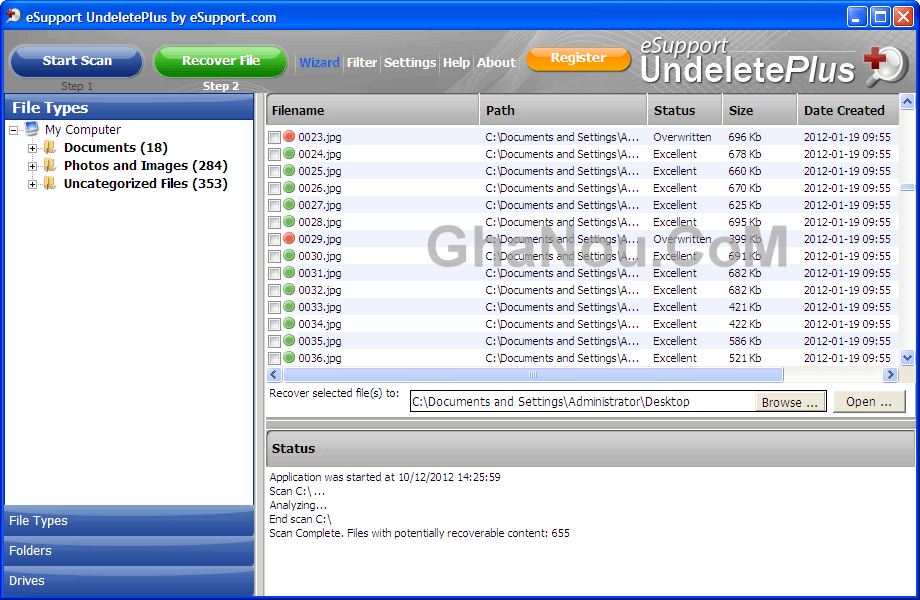Select the checkbox beside 0026.jpg

(274, 189)
